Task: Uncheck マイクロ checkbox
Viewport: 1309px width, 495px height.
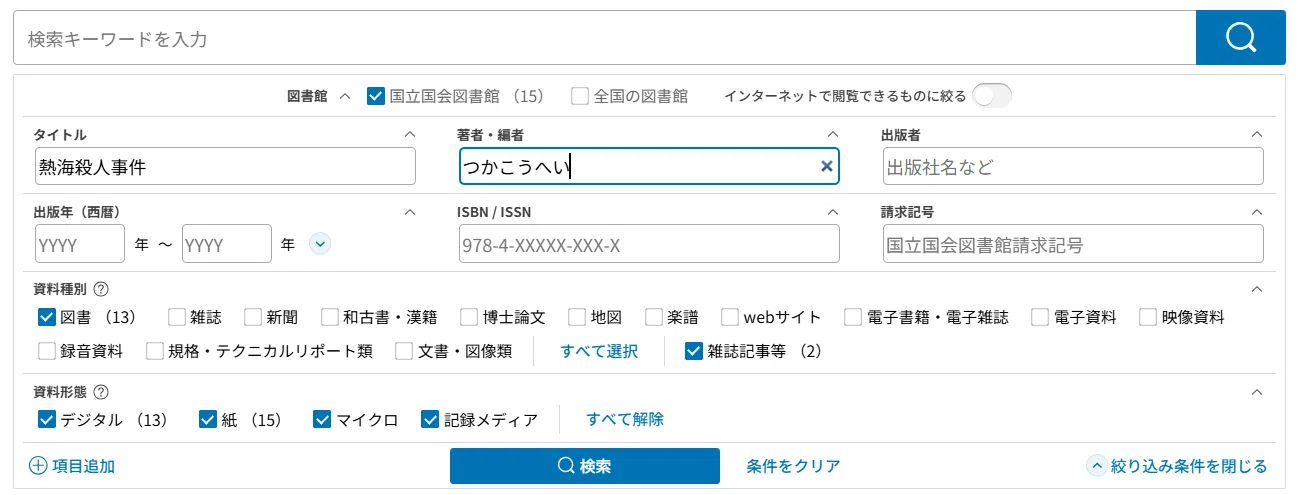Action: [322, 419]
